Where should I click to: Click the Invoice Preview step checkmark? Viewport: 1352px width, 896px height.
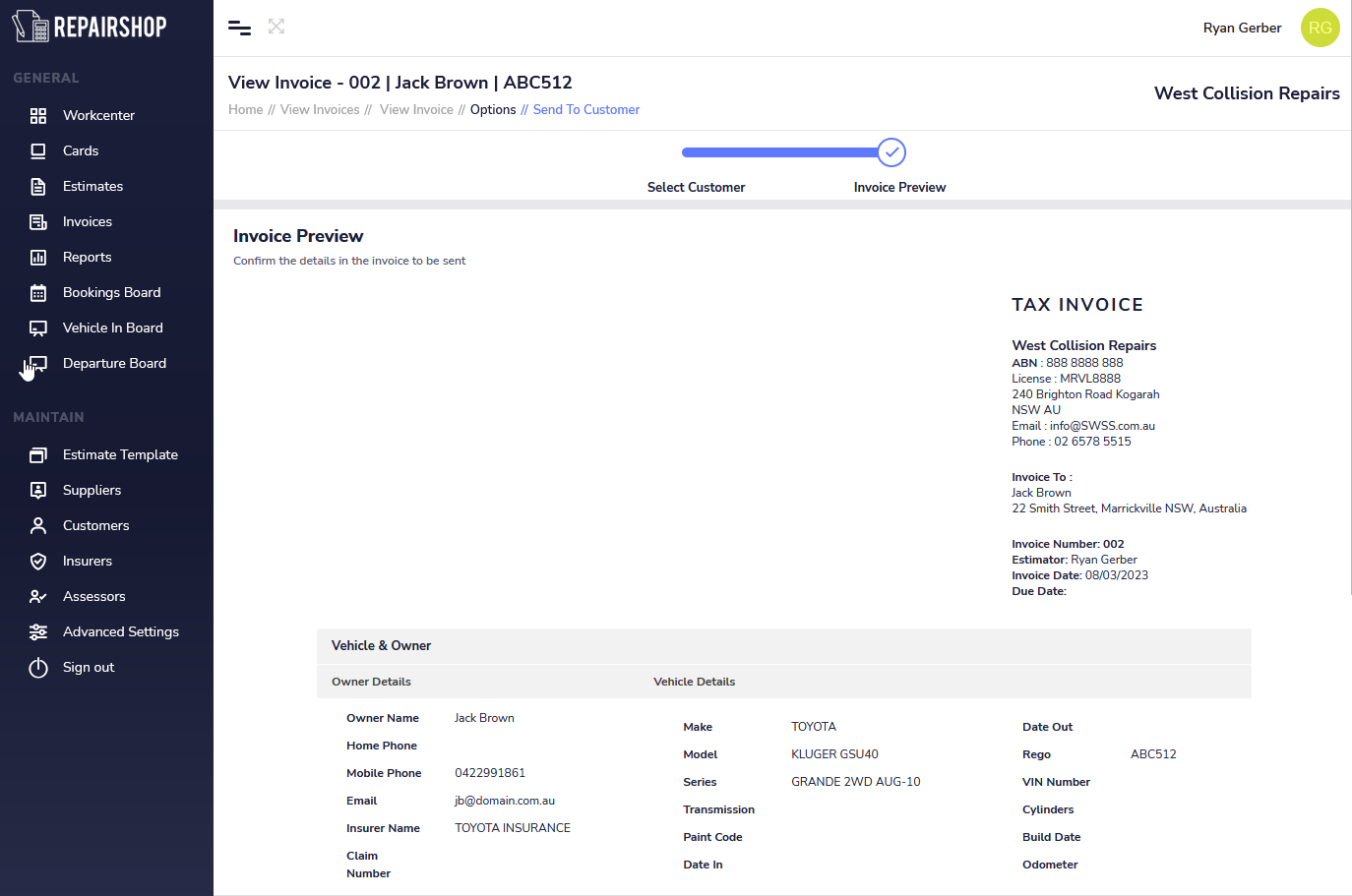click(891, 152)
